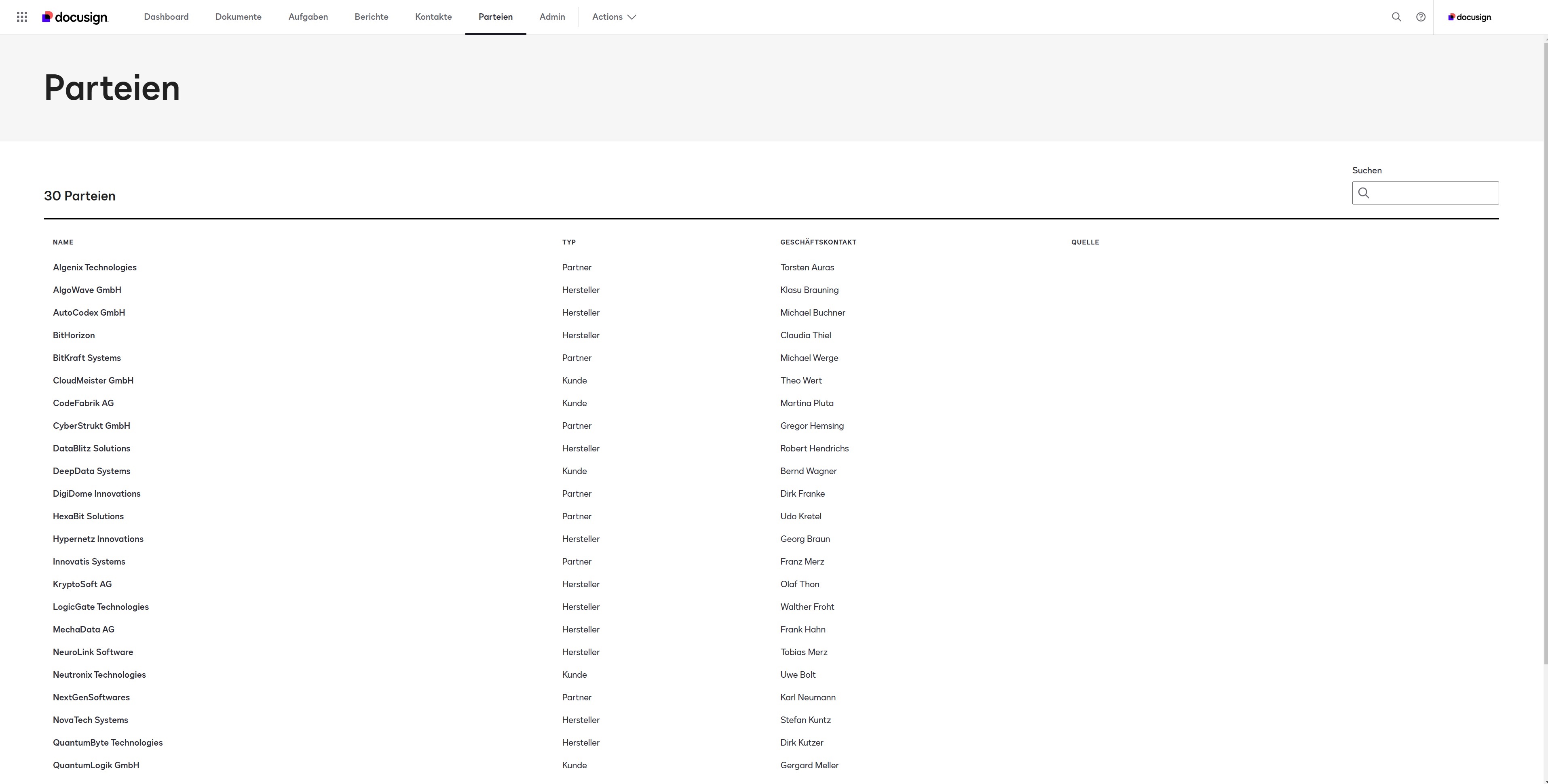
Task: Select CodeFabrik AG entry
Action: click(84, 403)
